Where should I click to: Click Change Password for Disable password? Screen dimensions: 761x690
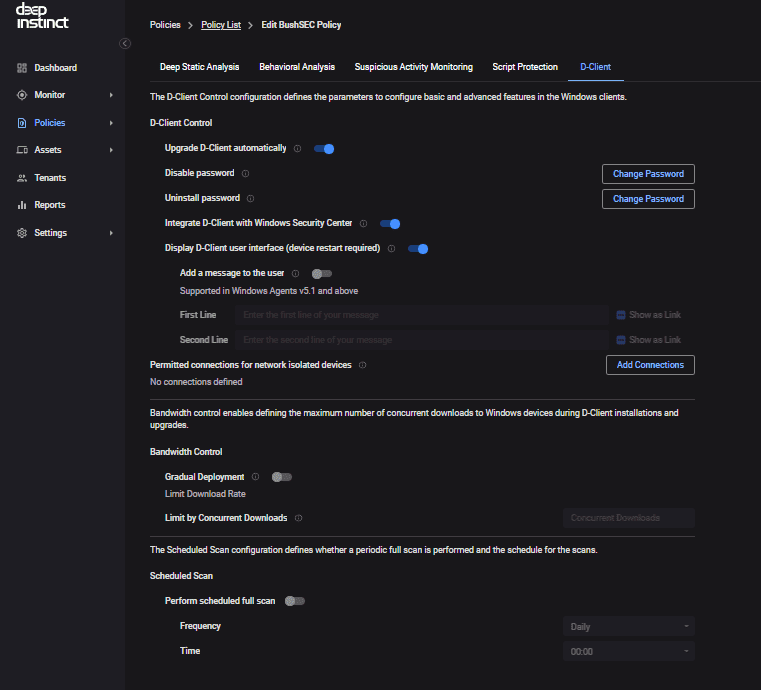(648, 174)
